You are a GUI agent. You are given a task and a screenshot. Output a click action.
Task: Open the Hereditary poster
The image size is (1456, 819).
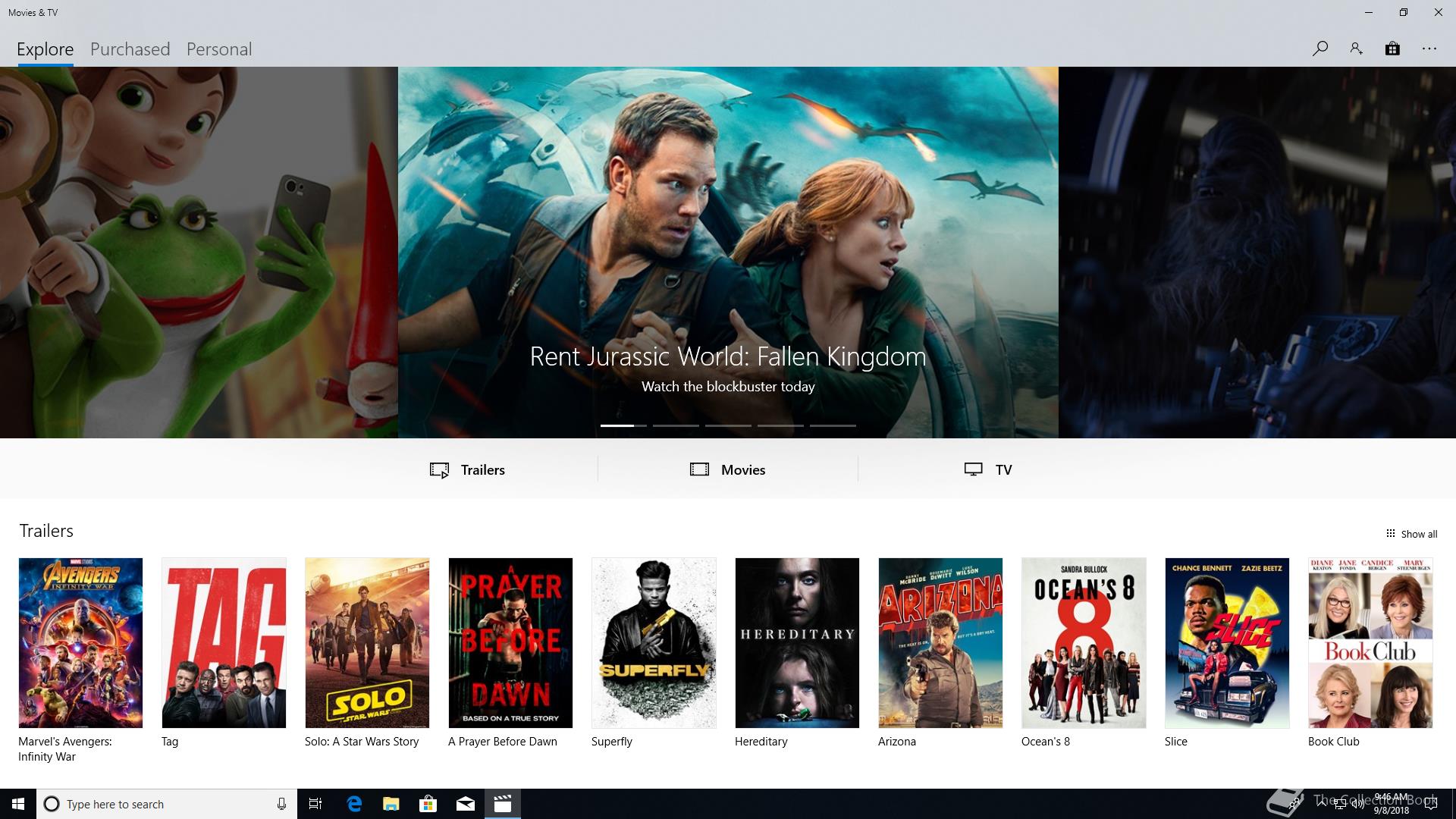(x=797, y=643)
